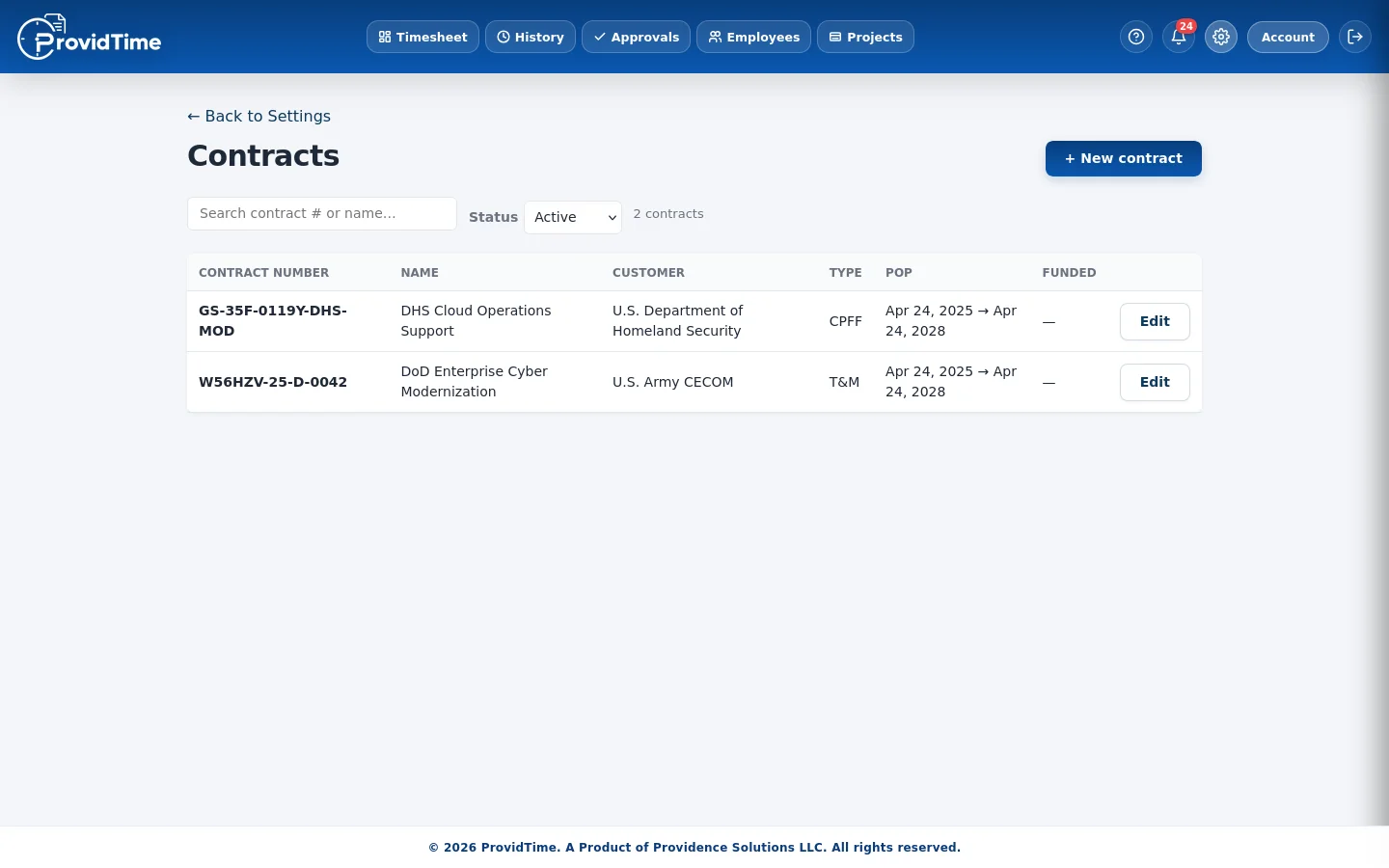Select contract number W56HZV-25-D-0042
The image size is (1389, 868).
point(273,382)
